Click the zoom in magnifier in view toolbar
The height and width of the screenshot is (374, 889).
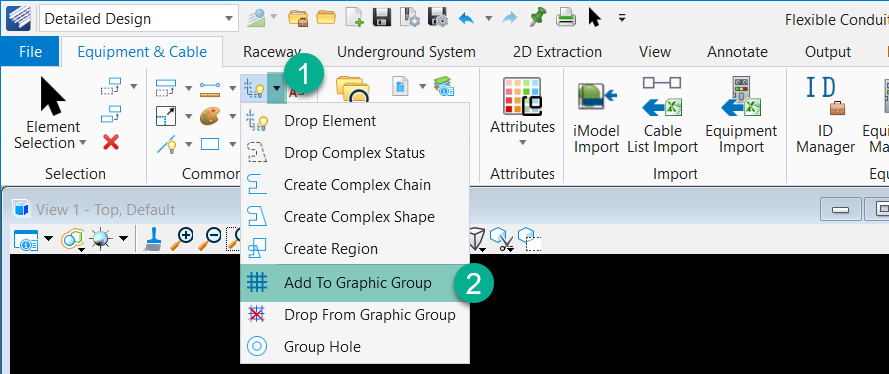(x=185, y=240)
